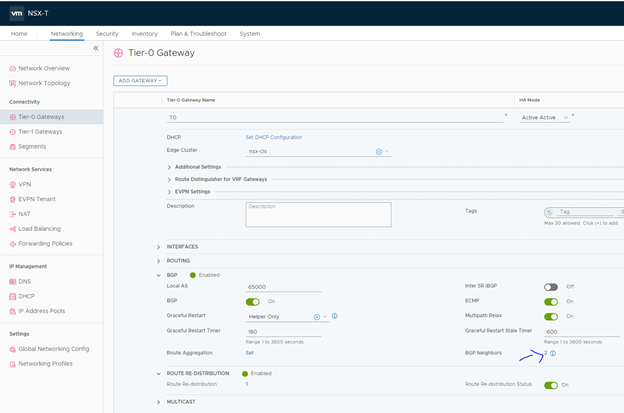624x413 pixels.
Task: Click the Forwarding Policies sidebar icon
Action: tap(13, 244)
